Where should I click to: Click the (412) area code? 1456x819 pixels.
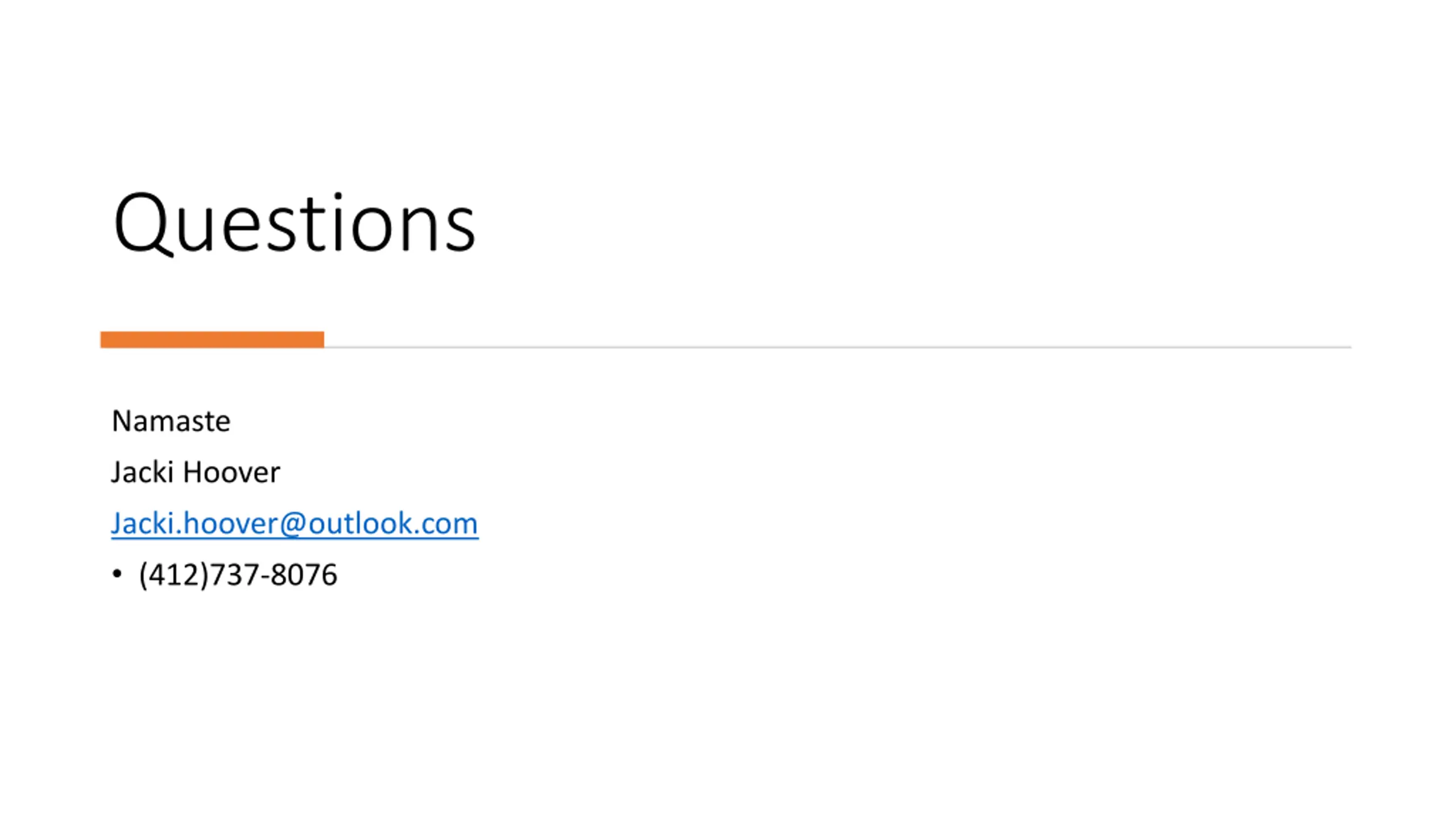[173, 575]
